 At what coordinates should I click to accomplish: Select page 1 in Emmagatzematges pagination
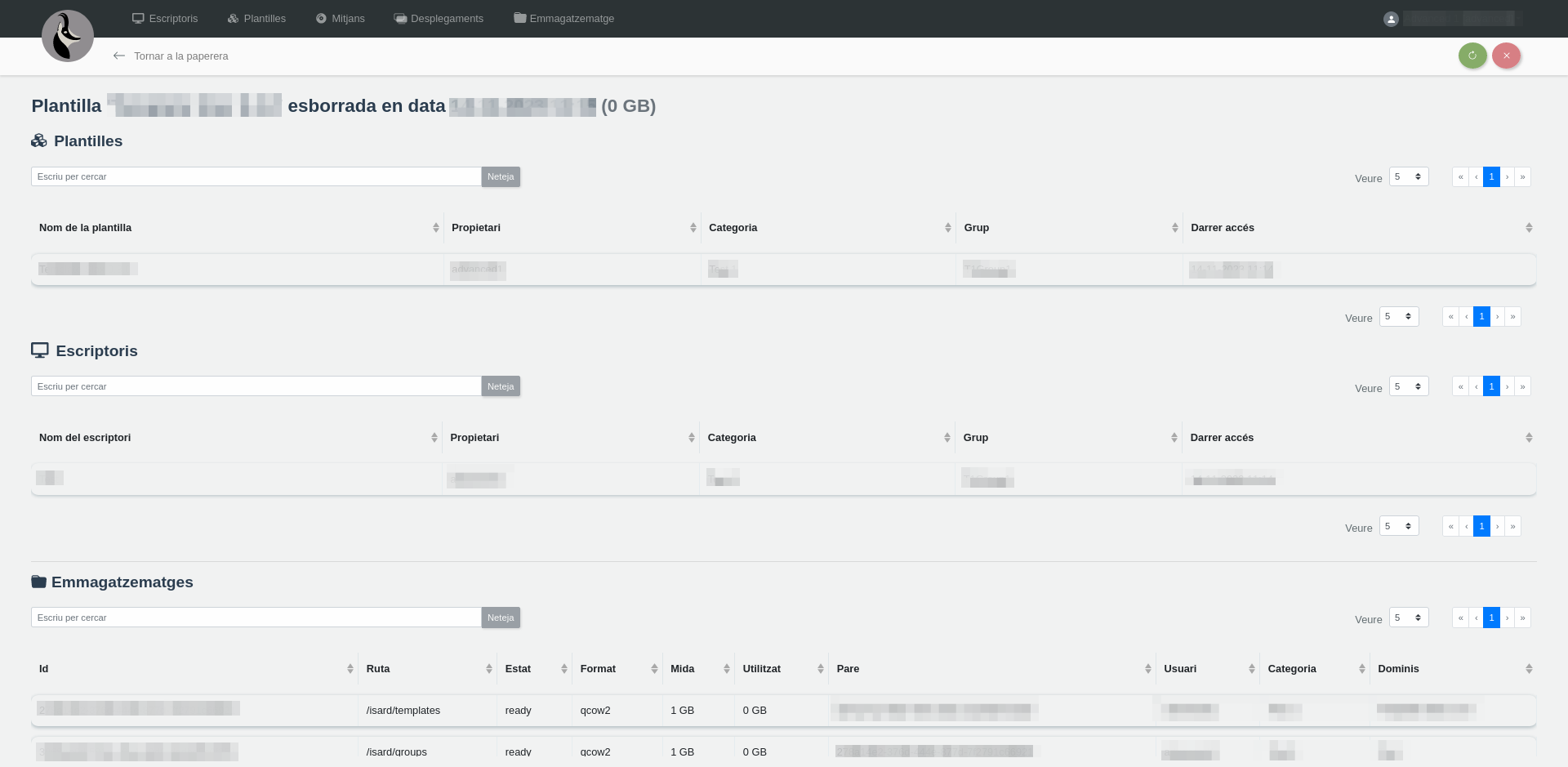click(x=1491, y=618)
